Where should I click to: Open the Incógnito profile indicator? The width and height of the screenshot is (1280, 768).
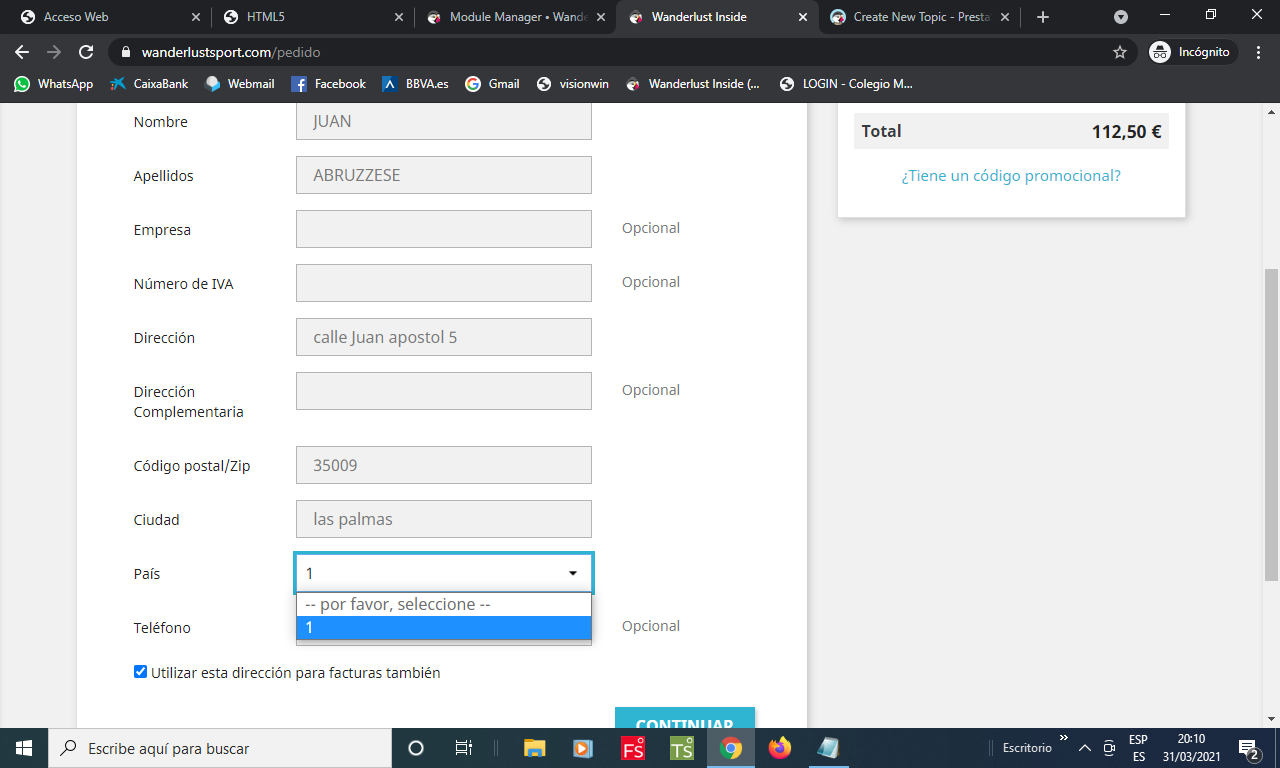(1192, 52)
